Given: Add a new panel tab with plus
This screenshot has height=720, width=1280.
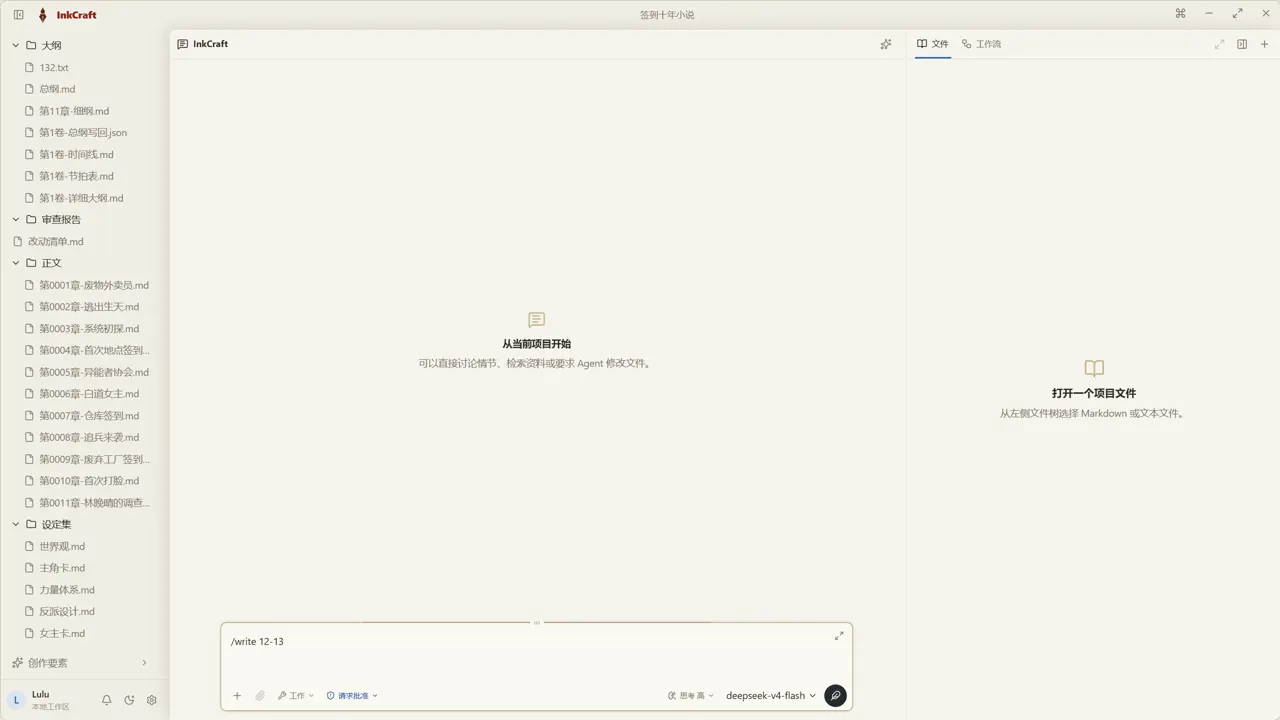Looking at the screenshot, I should (x=1264, y=44).
